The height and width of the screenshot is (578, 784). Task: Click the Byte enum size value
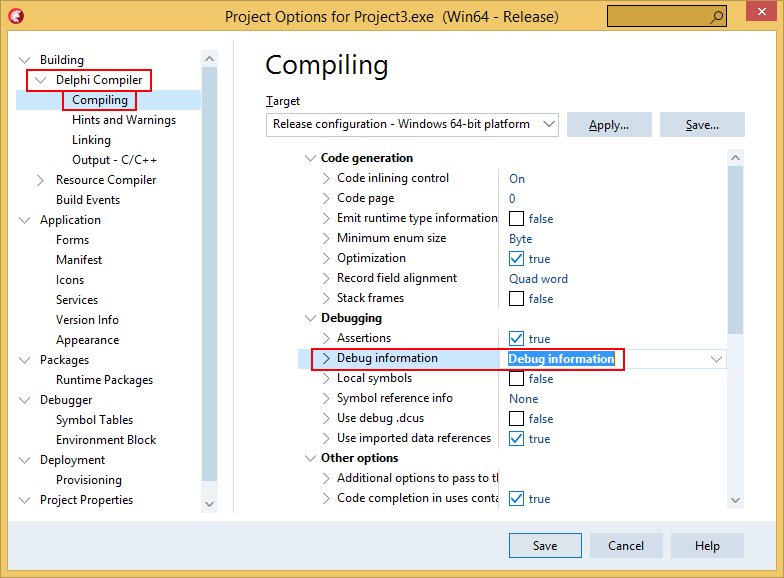pyautogui.click(x=520, y=239)
